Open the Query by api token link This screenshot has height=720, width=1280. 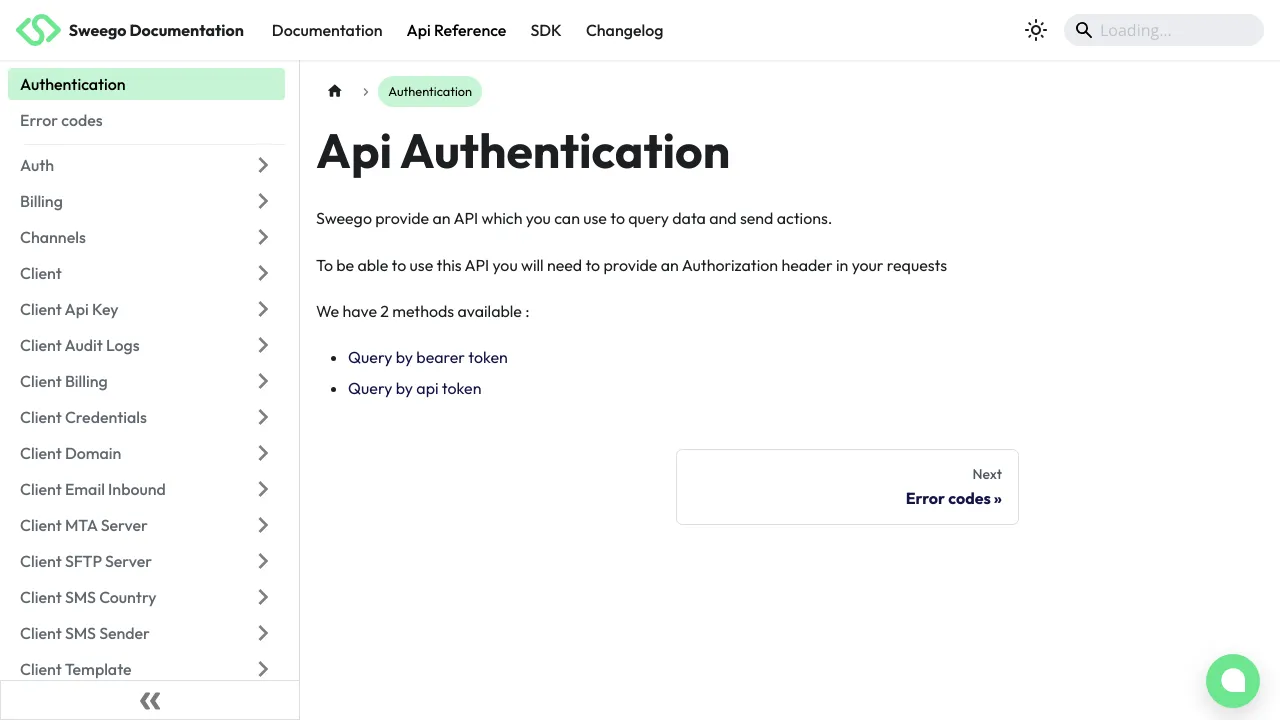pyautogui.click(x=414, y=388)
